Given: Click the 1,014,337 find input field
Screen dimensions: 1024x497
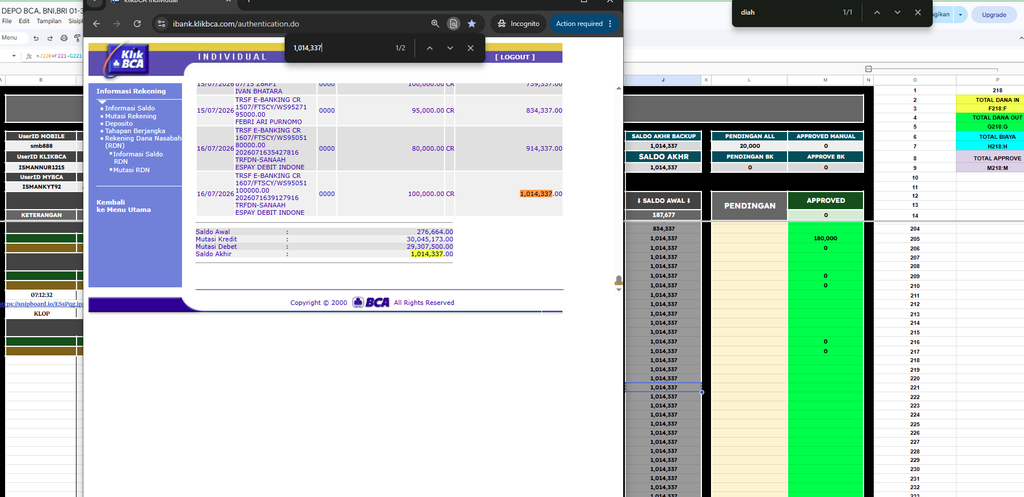Looking at the screenshot, I should (x=340, y=48).
